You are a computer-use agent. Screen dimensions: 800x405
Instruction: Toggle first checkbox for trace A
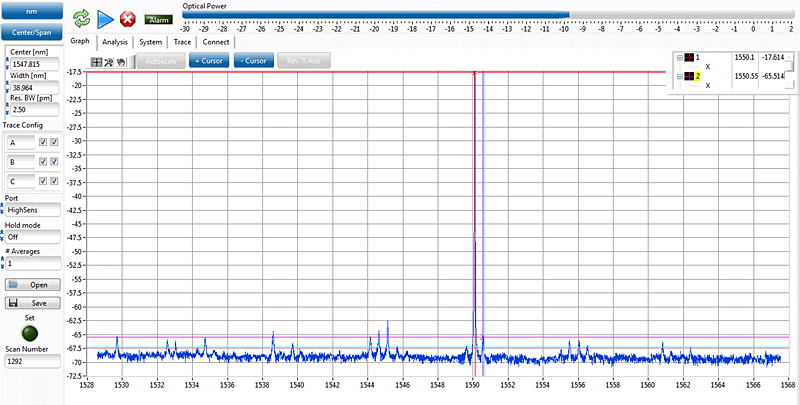pos(42,143)
